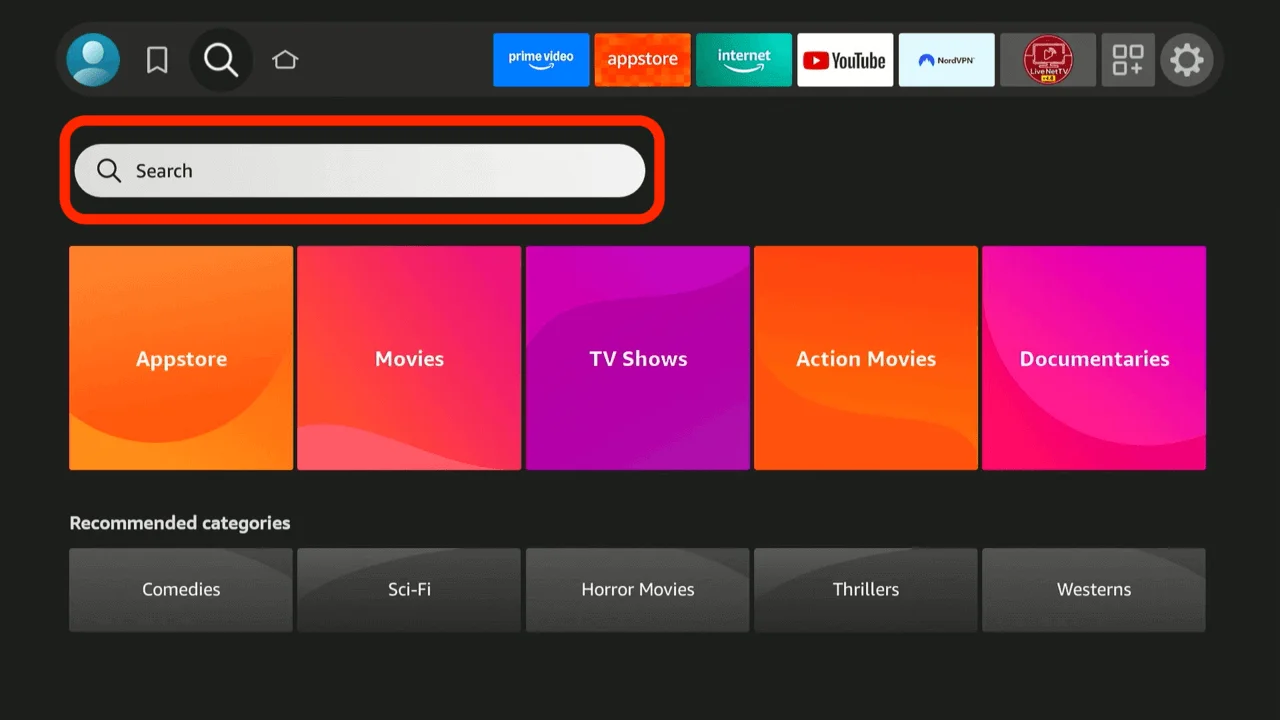The width and height of the screenshot is (1280, 720).
Task: Launch Prime Video
Action: point(541,59)
